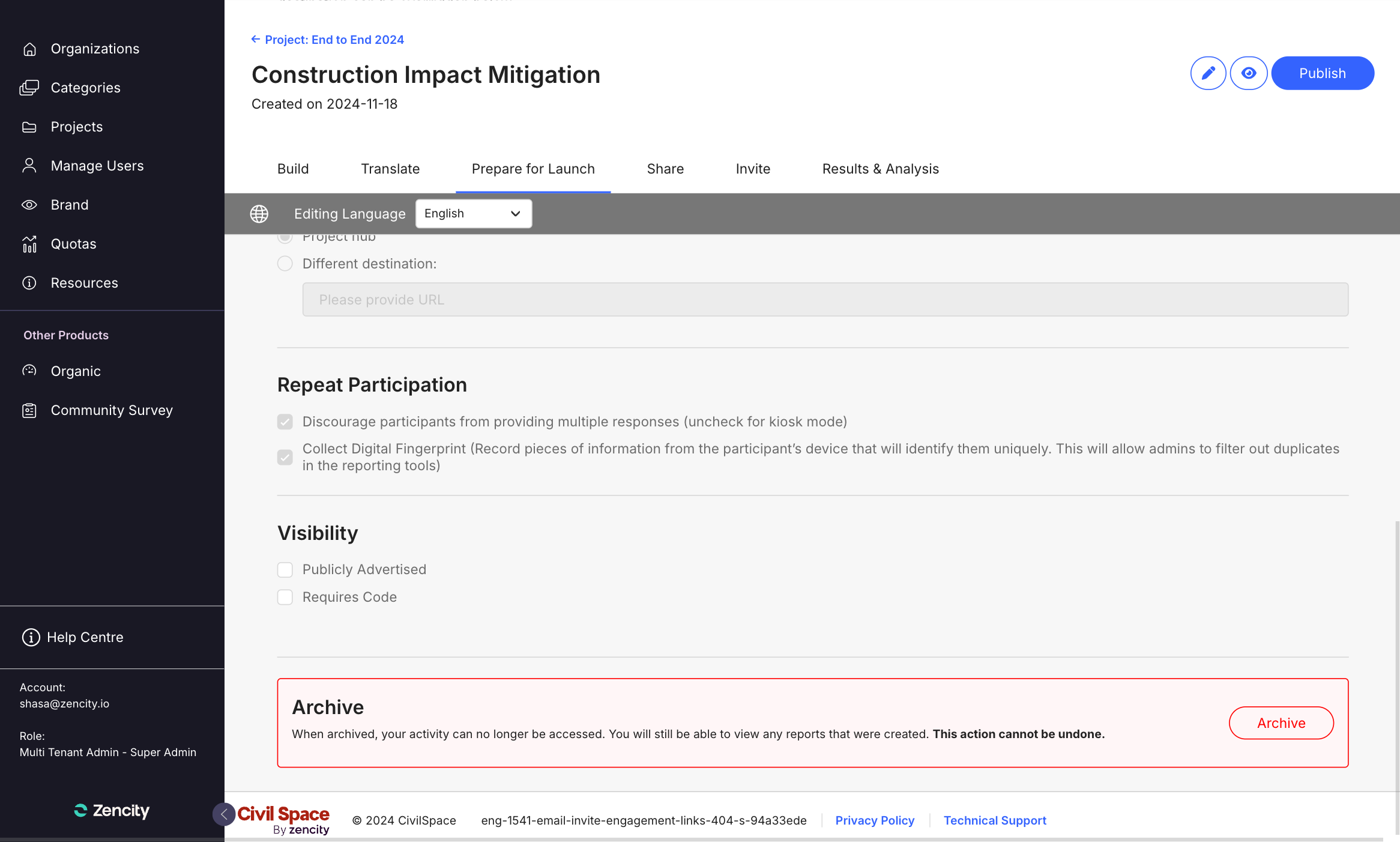
Task: Switch to the Results & Analysis tab
Action: tap(880, 169)
